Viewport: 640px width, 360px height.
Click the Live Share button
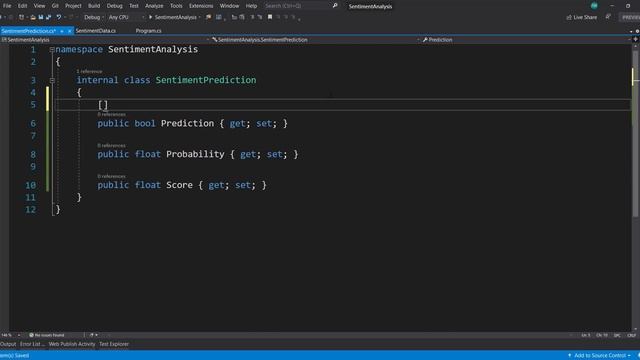582,17
